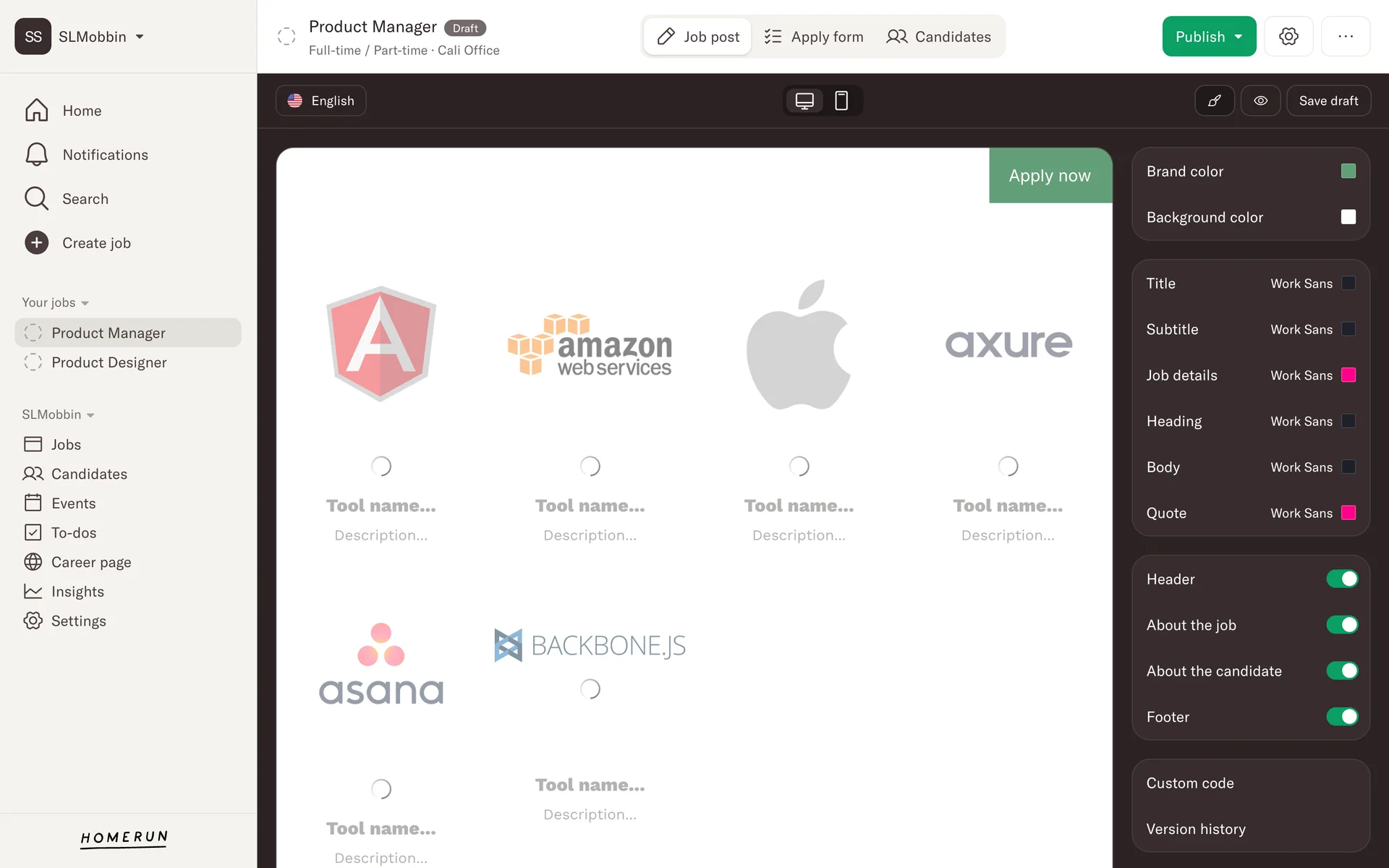
Task: Switch to the Candidates tab
Action: pyautogui.click(x=938, y=37)
